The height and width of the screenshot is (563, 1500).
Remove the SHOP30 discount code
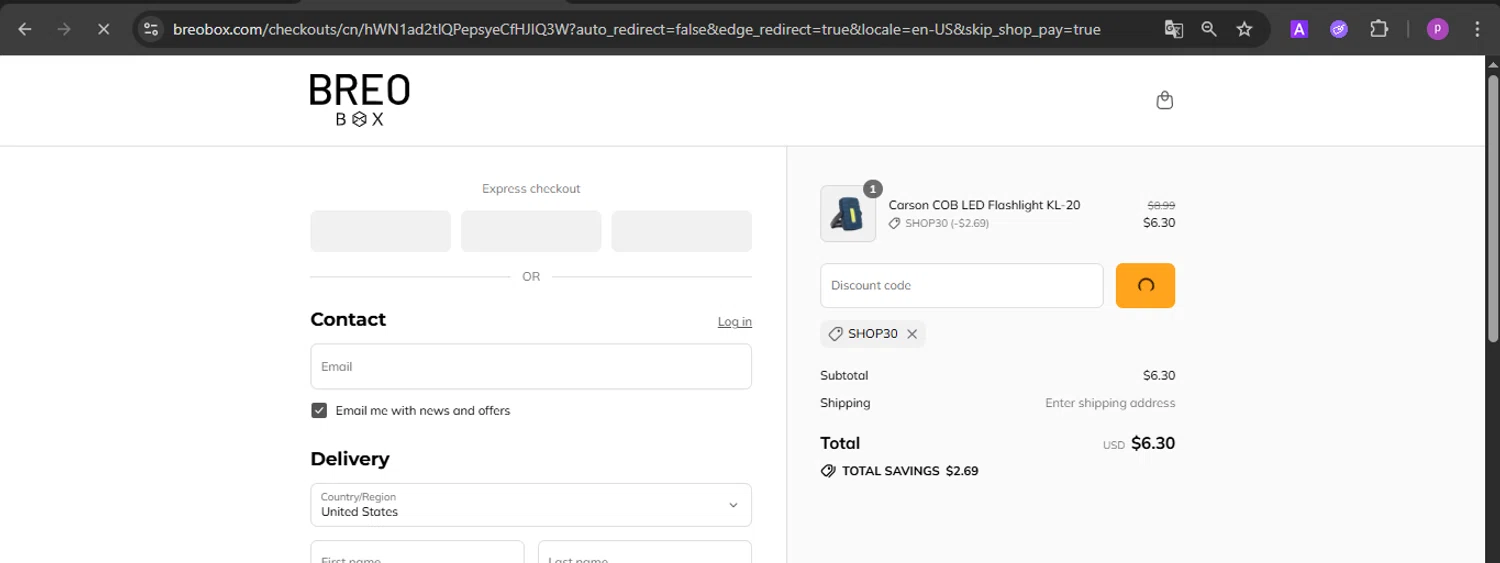click(912, 334)
